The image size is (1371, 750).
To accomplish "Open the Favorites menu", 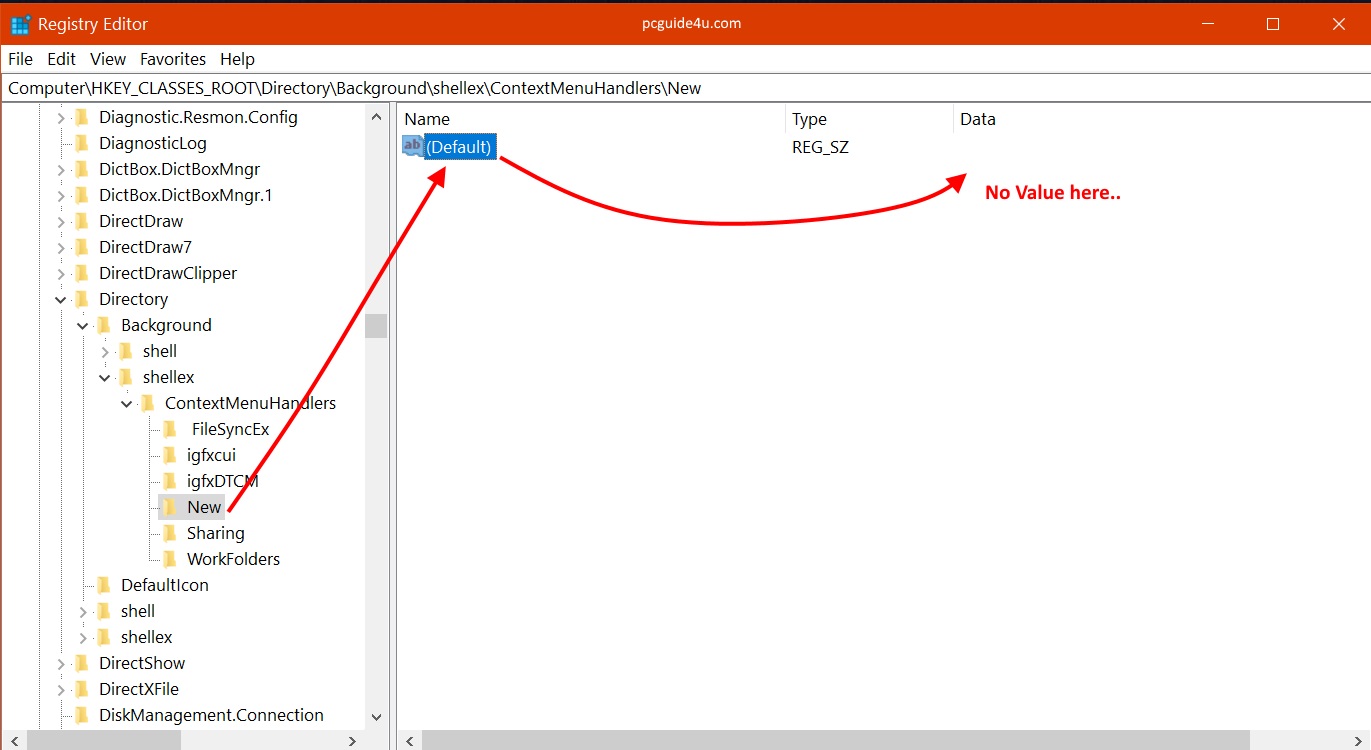I will click(172, 59).
